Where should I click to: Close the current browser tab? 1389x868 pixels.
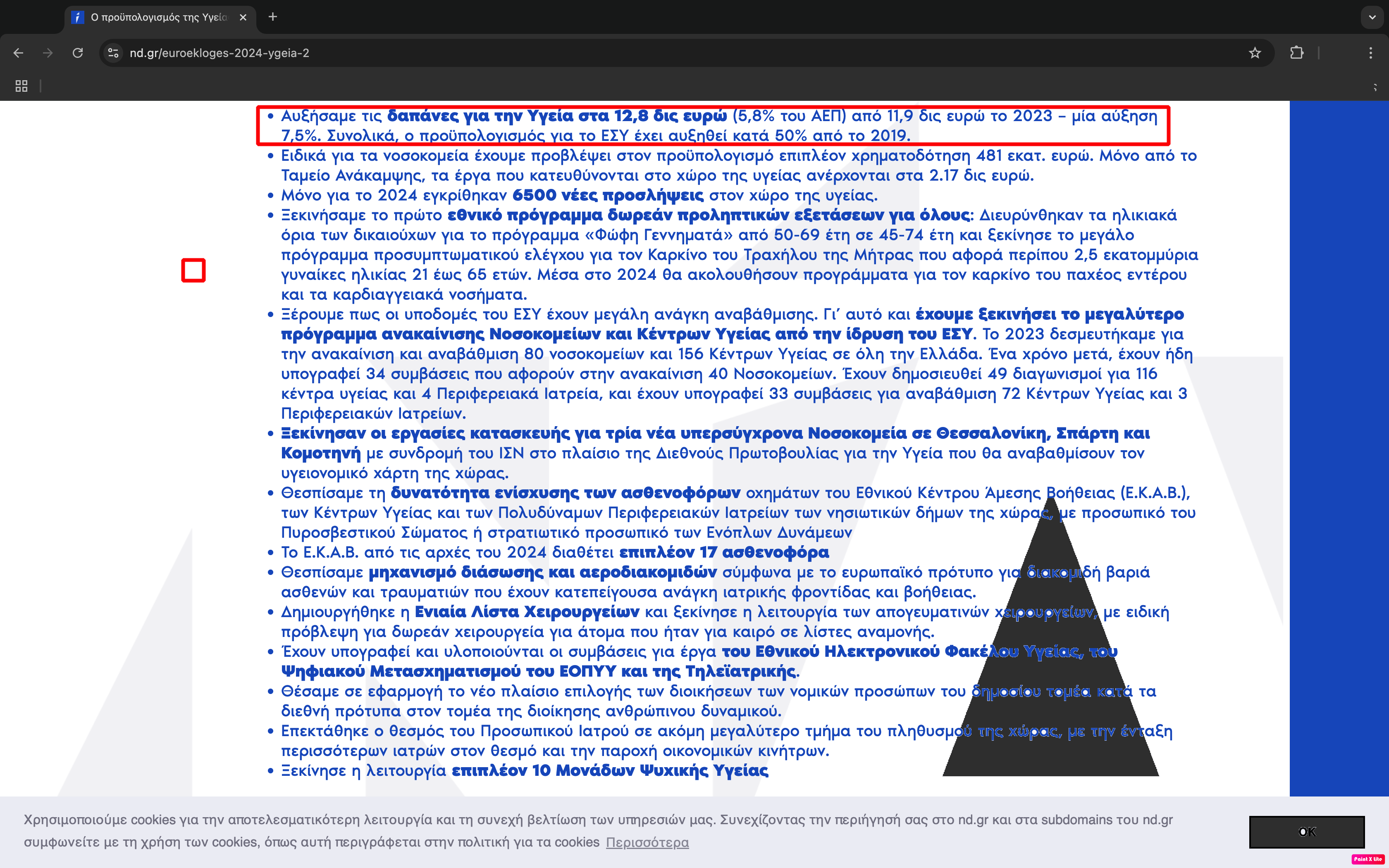click(x=243, y=17)
